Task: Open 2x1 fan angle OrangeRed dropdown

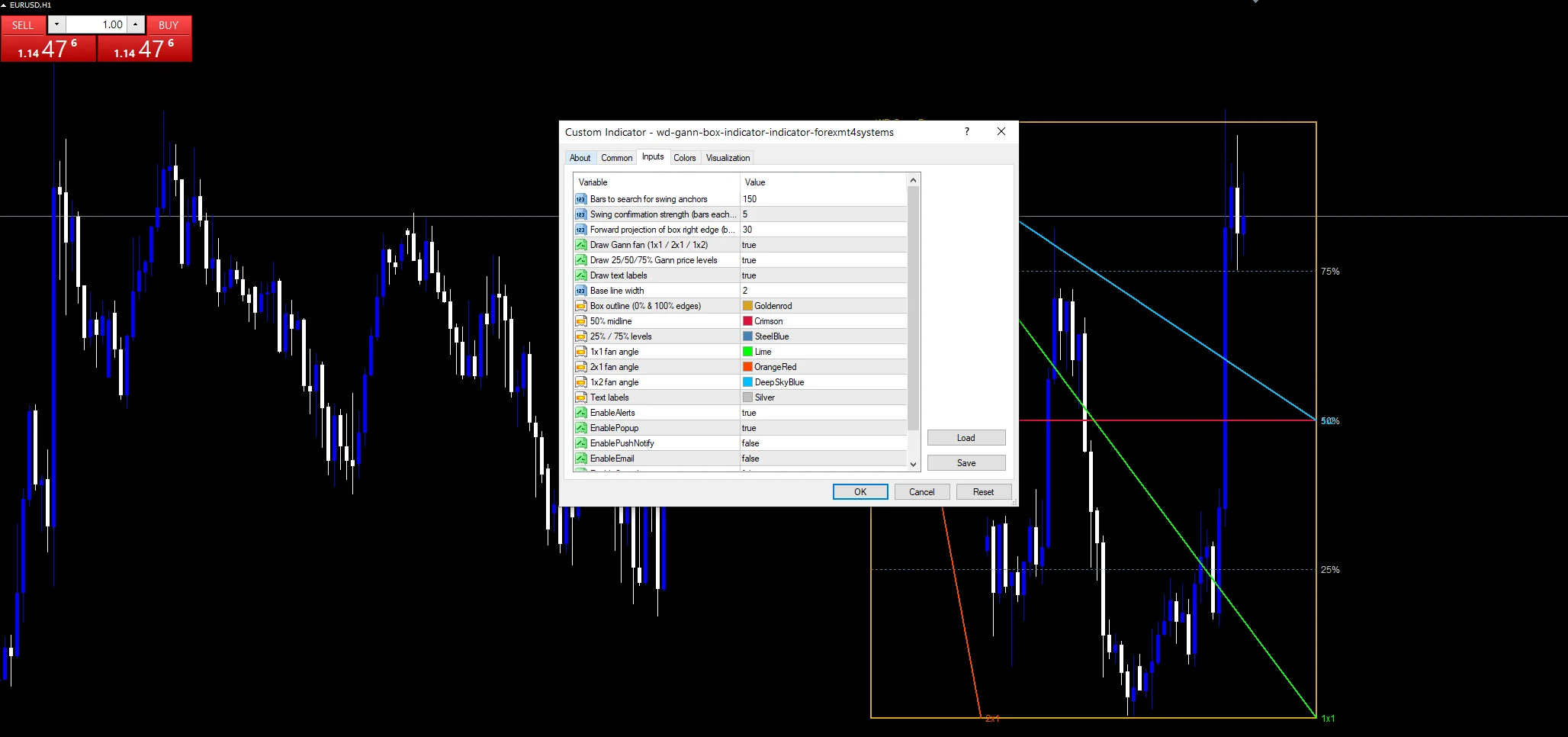Action: click(824, 367)
